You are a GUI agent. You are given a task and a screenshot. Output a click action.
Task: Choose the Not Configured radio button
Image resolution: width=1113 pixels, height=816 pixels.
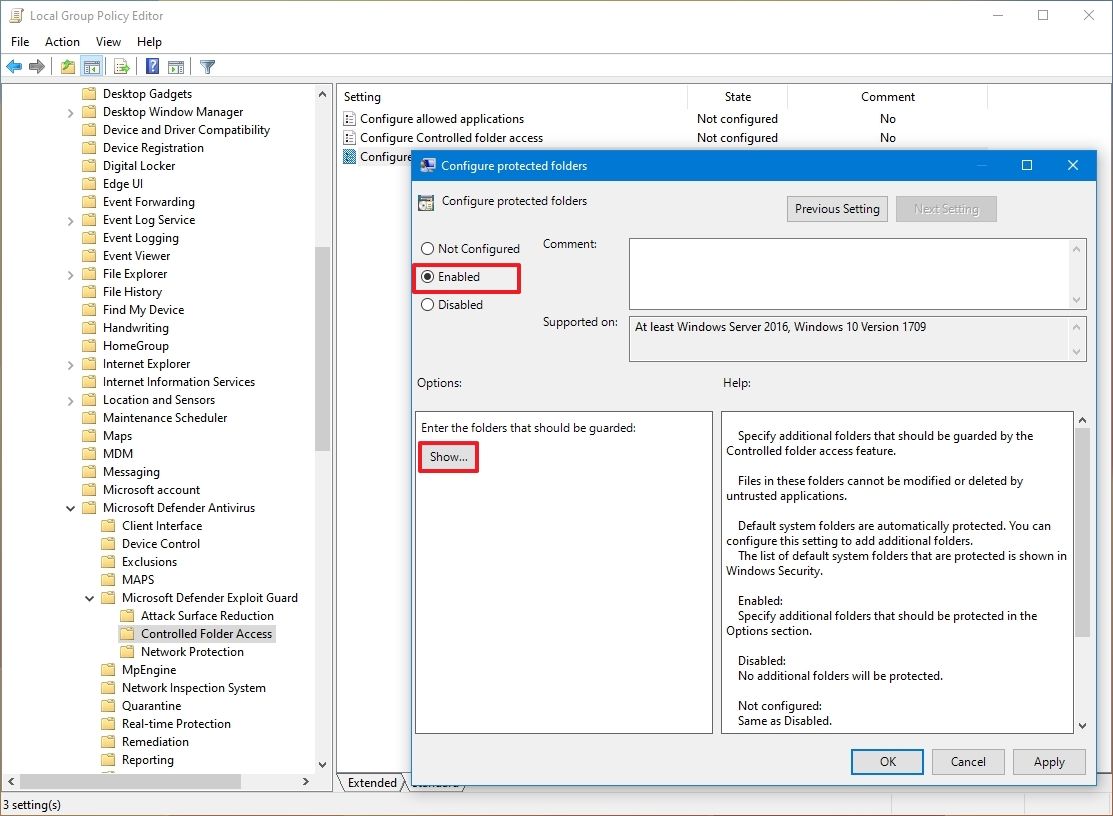428,248
